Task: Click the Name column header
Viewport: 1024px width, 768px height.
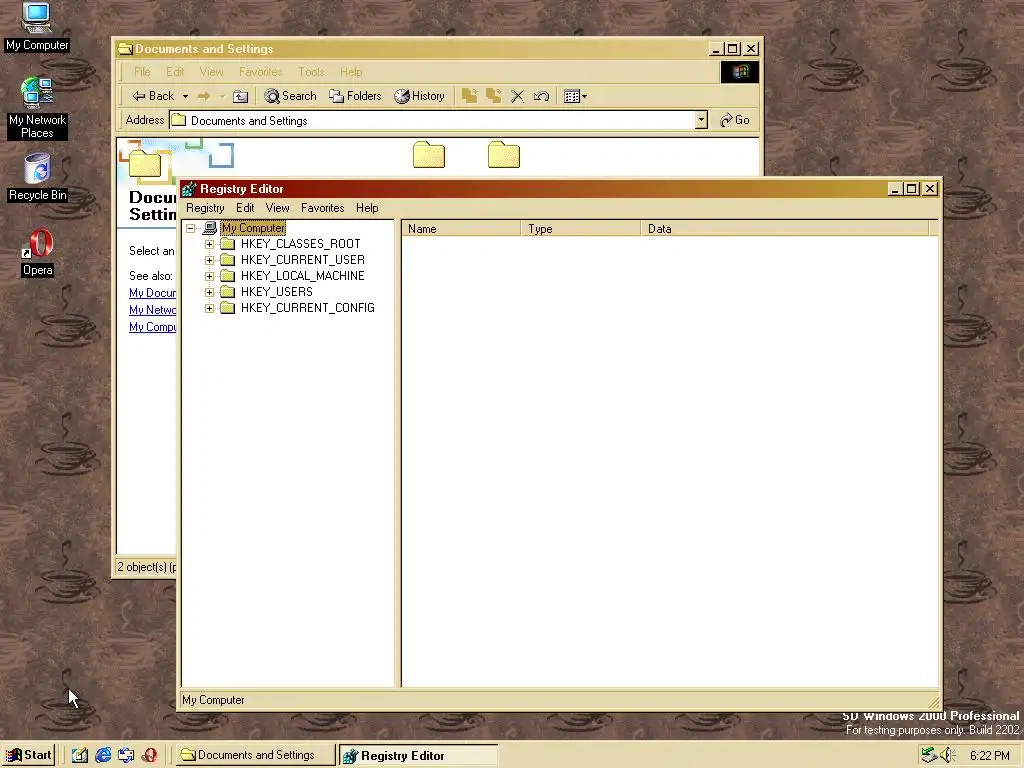Action: [461, 229]
